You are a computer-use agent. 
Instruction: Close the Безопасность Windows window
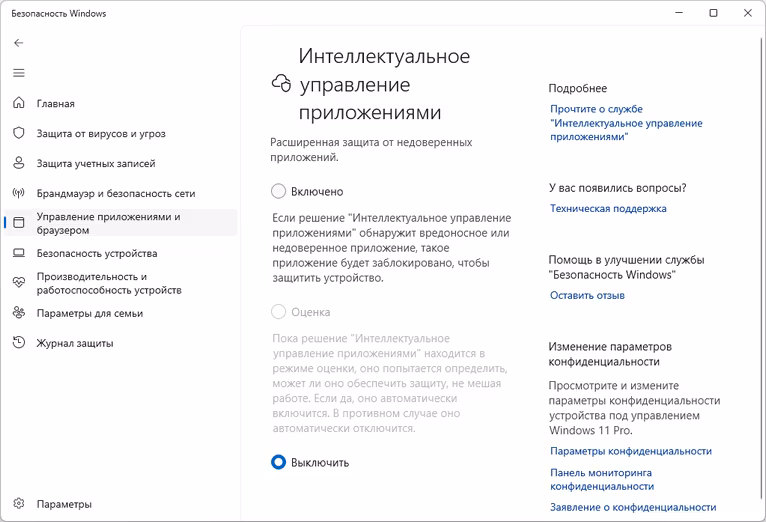tap(747, 13)
